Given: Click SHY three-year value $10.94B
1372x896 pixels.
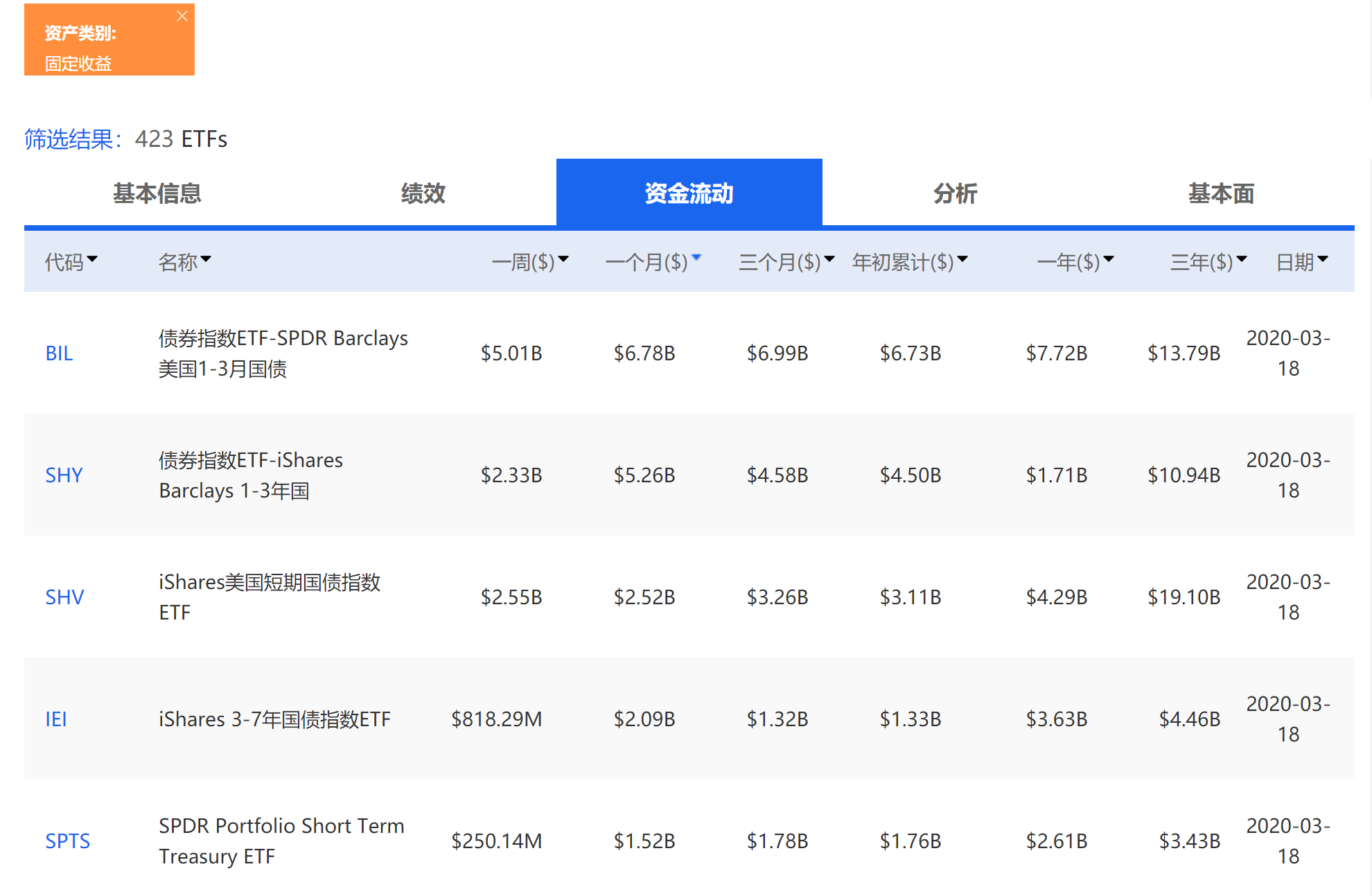Looking at the screenshot, I should [x=1184, y=475].
